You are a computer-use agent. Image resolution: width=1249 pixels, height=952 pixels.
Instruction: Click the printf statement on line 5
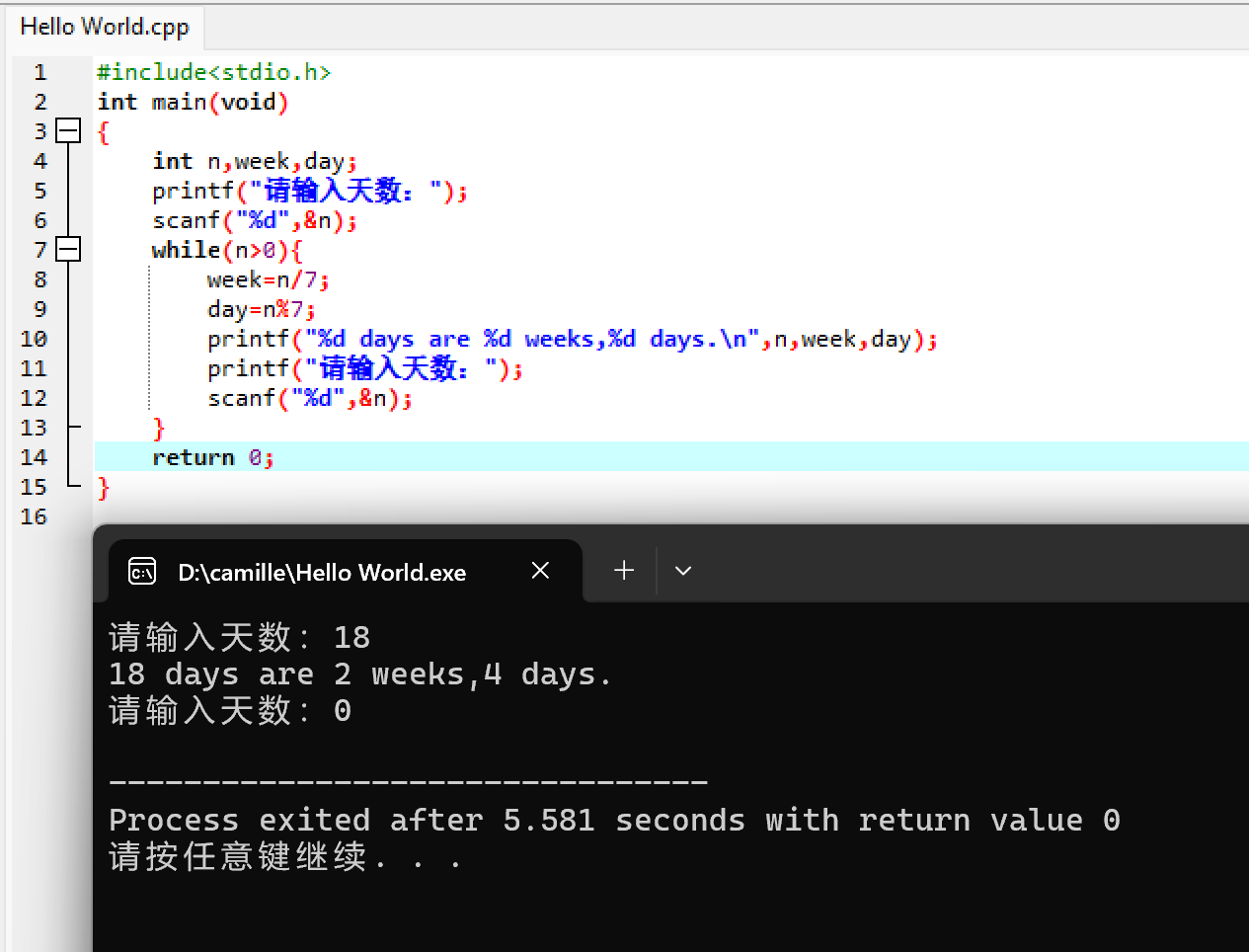[310, 191]
